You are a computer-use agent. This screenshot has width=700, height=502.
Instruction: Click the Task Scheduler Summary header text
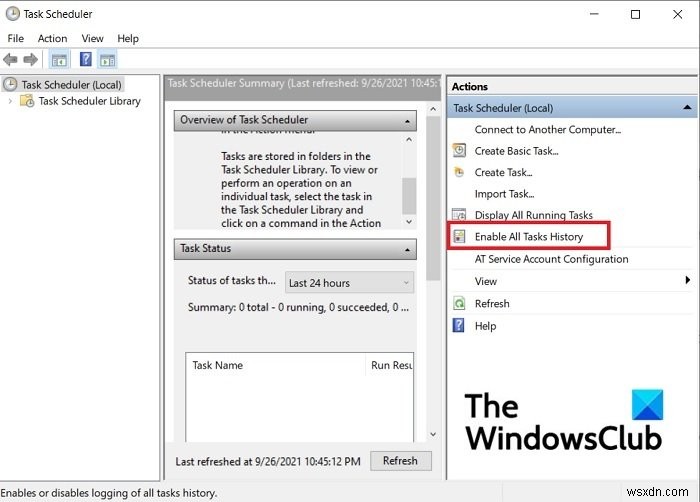point(304,83)
